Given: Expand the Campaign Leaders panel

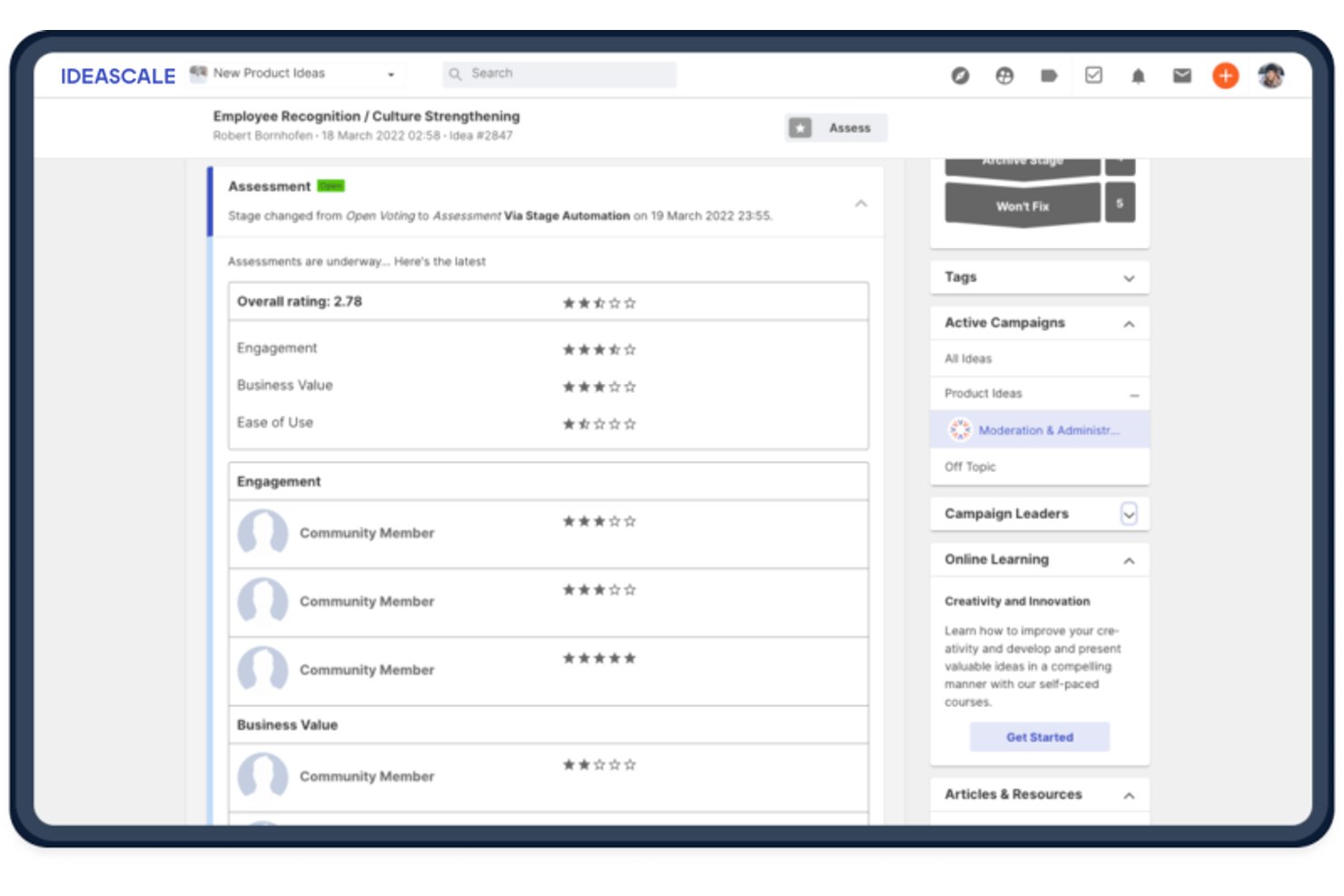Looking at the screenshot, I should tap(1129, 514).
